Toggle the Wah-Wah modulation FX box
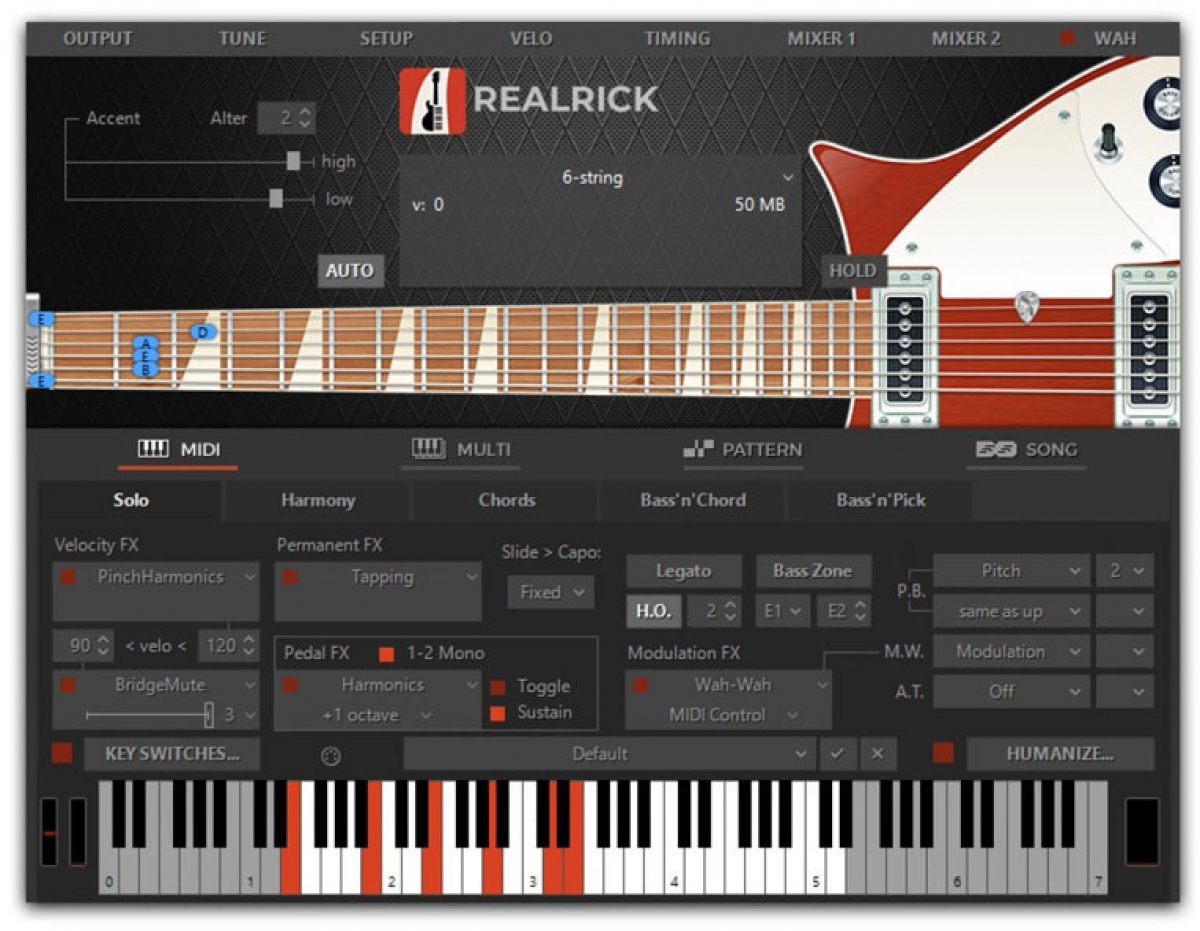The height and width of the screenshot is (931, 1200). click(641, 685)
